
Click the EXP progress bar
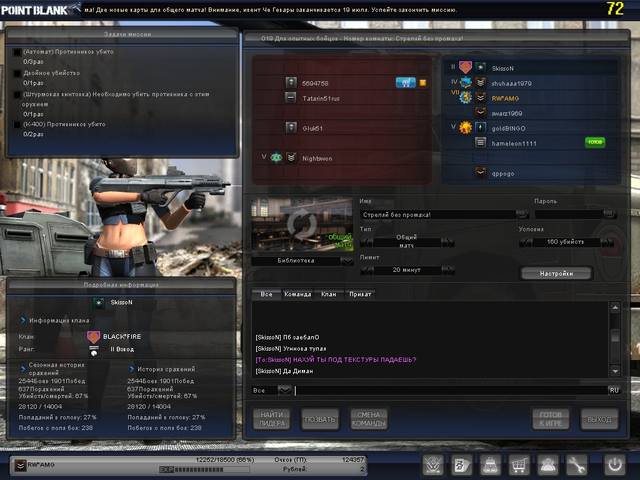click(204, 469)
